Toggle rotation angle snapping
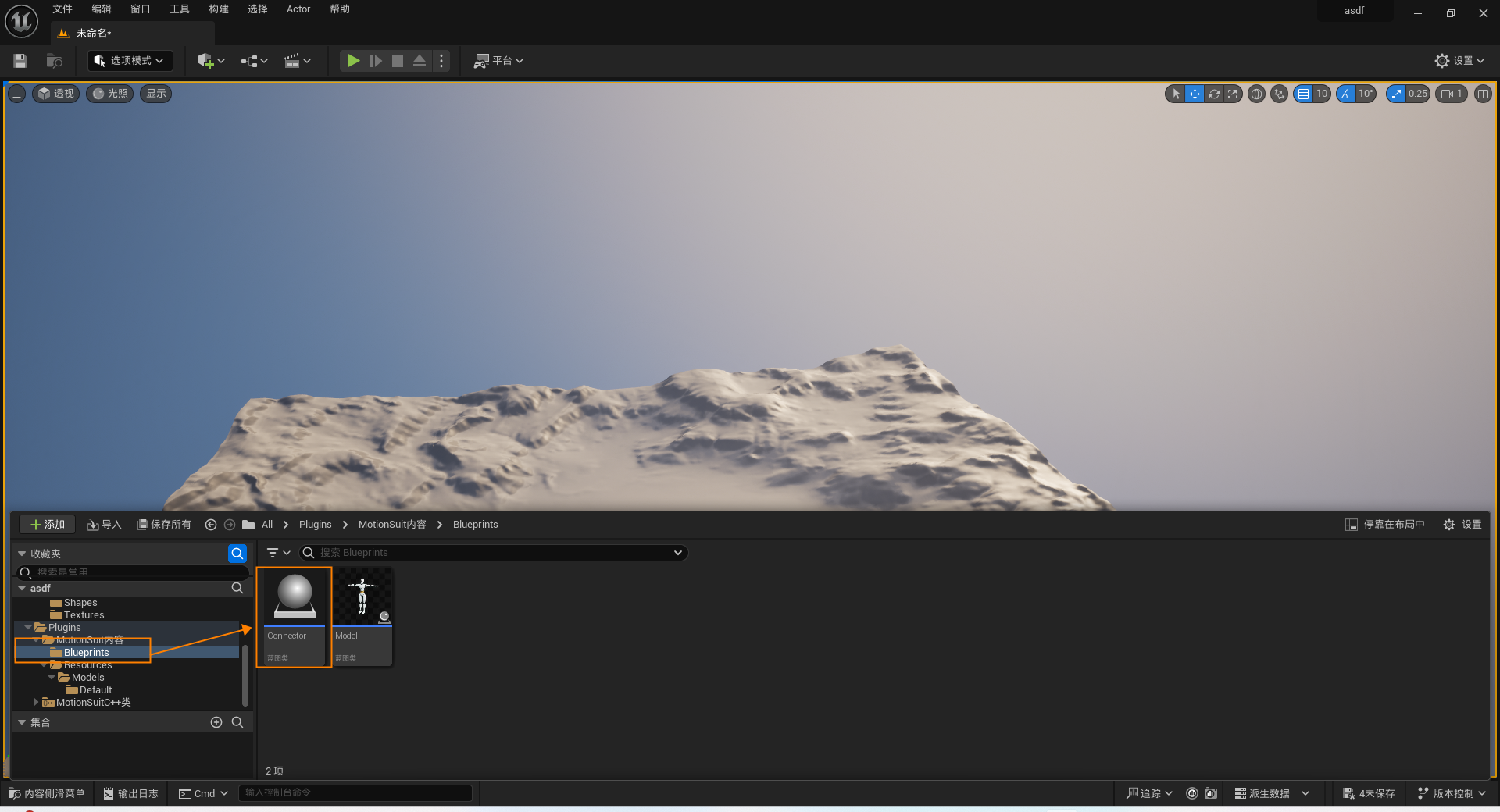Viewport: 1500px width, 812px height. click(1346, 94)
